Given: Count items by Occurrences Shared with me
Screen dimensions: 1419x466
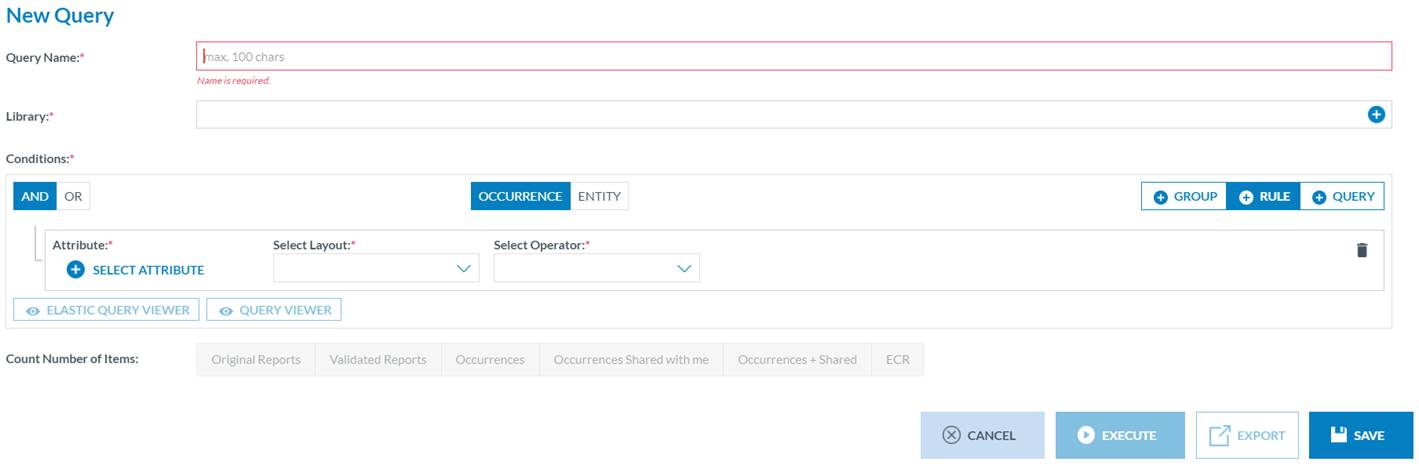Looking at the screenshot, I should pyautogui.click(x=631, y=360).
